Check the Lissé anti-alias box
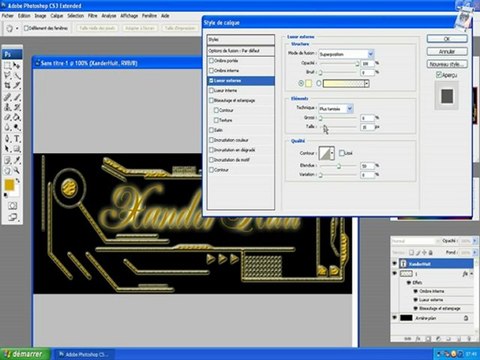Viewport: 480px width, 360px height. click(342, 153)
